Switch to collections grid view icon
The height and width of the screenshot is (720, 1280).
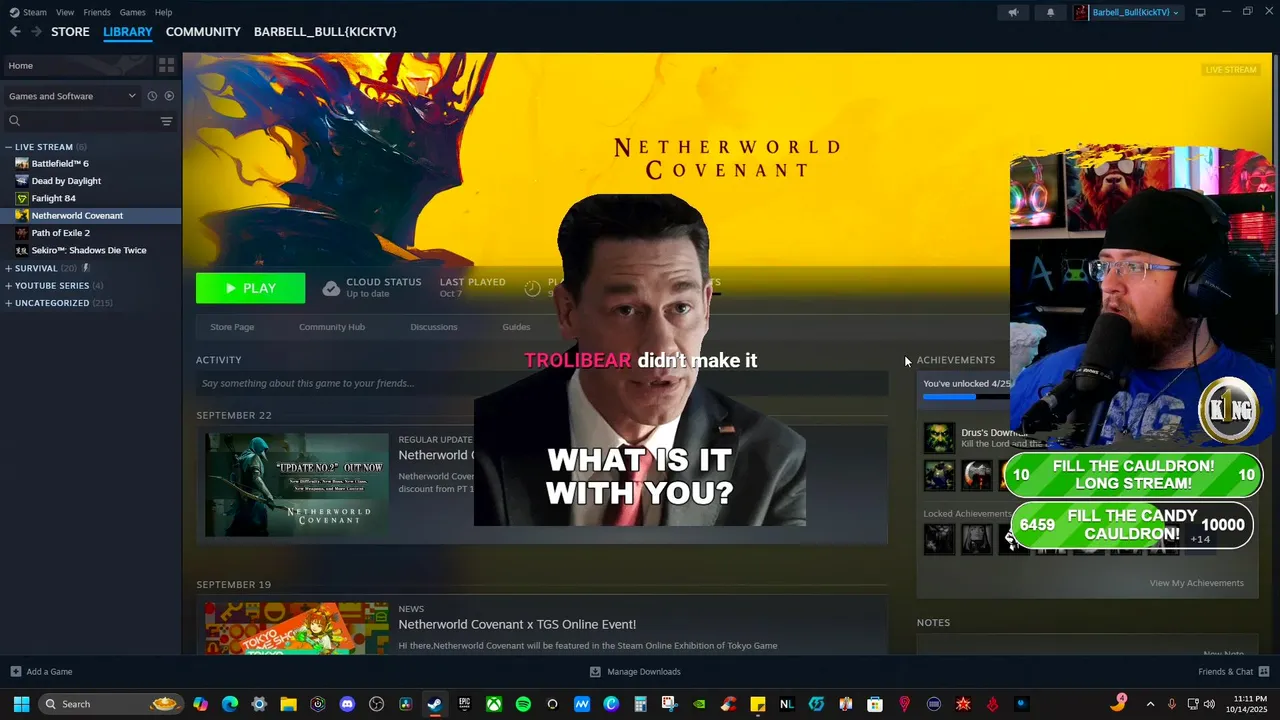tap(166, 65)
